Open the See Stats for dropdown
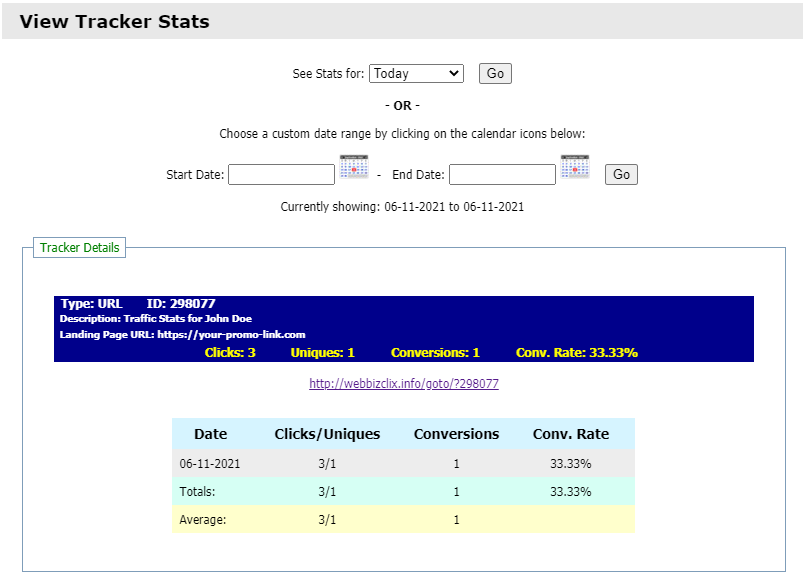This screenshot has height=576, width=809. [416, 73]
